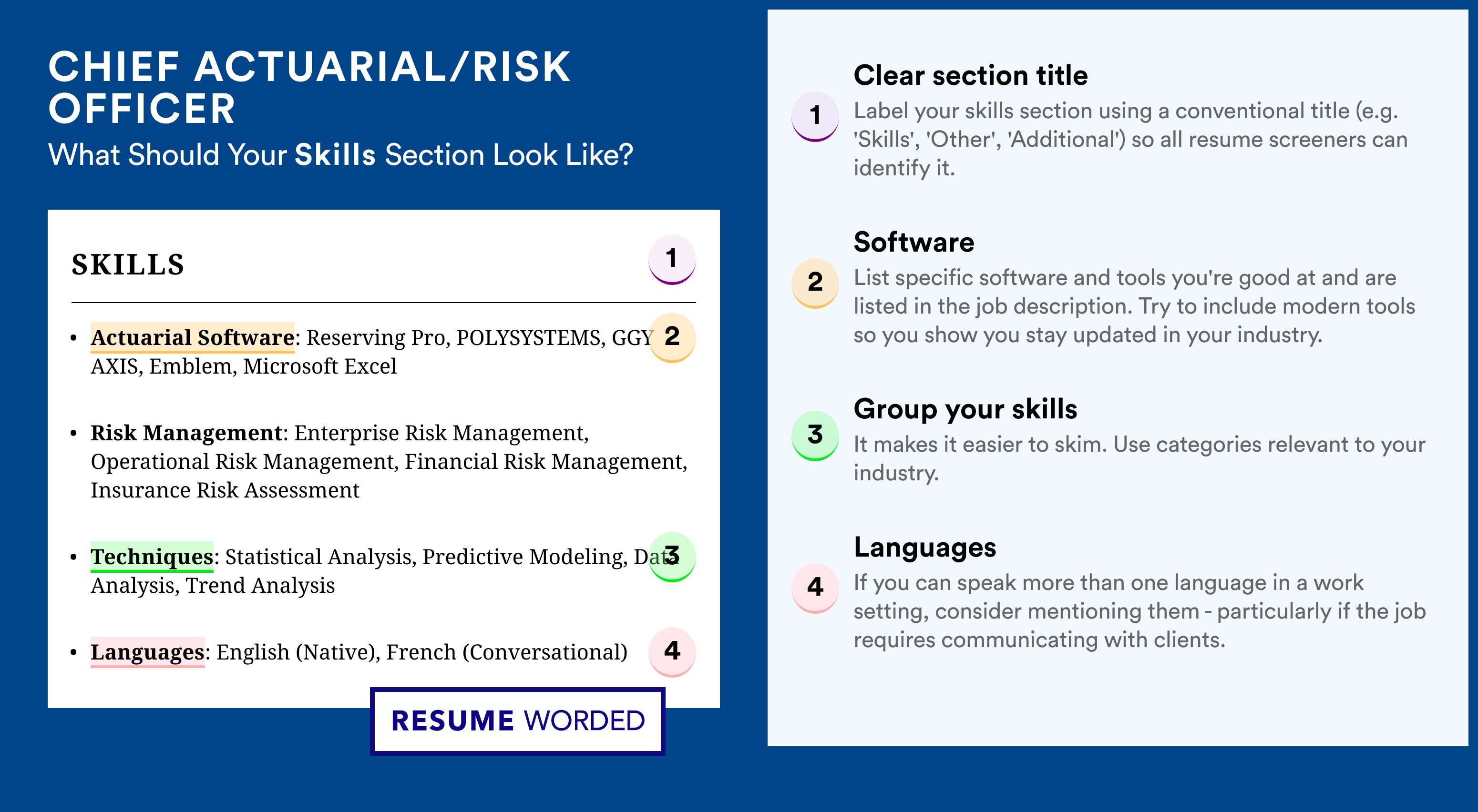This screenshot has height=812, width=1478.
Task: Select pink badge 4 next to Languages tip
Action: click(815, 589)
